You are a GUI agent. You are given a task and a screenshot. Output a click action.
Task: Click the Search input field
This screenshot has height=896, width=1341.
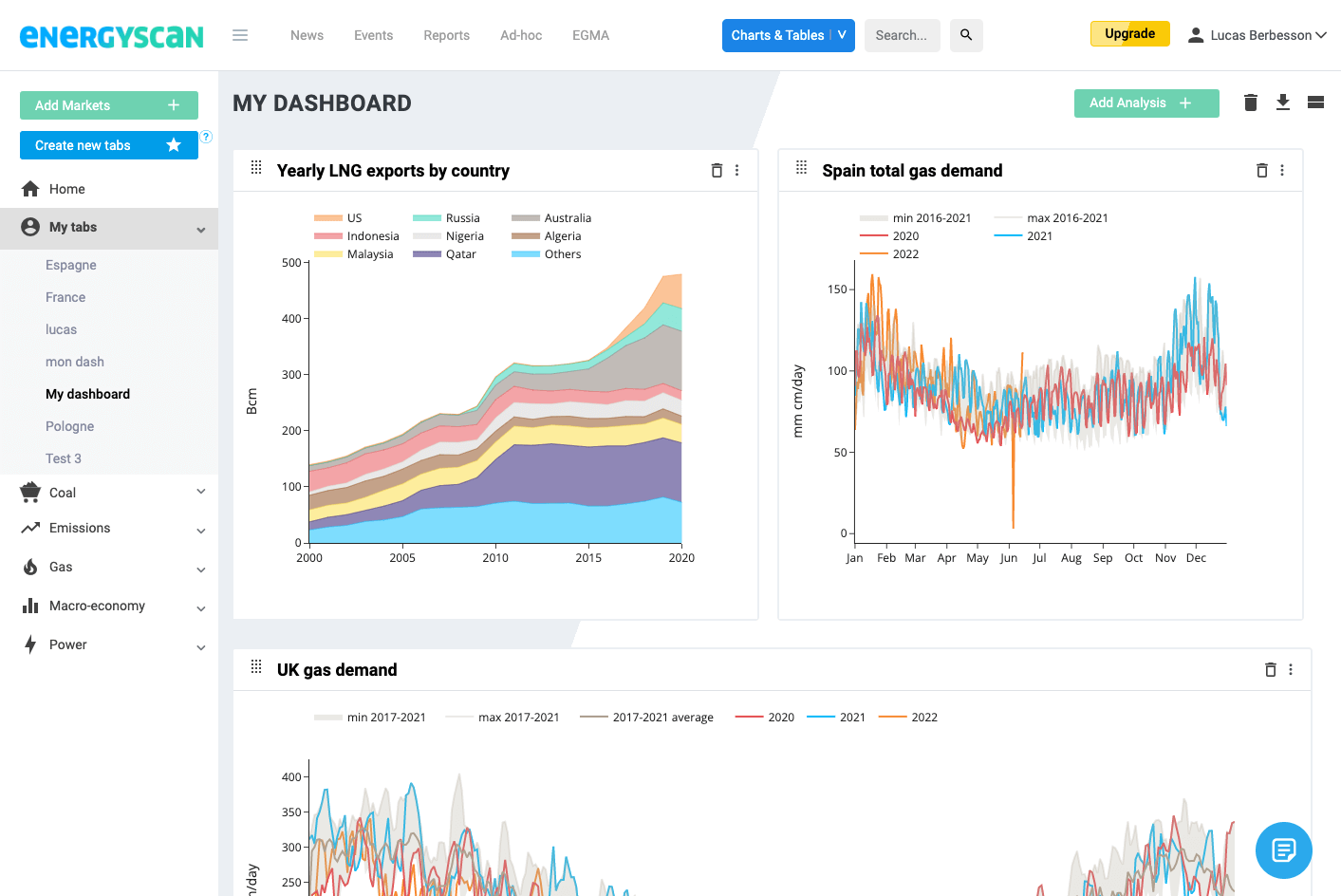pyautogui.click(x=902, y=35)
